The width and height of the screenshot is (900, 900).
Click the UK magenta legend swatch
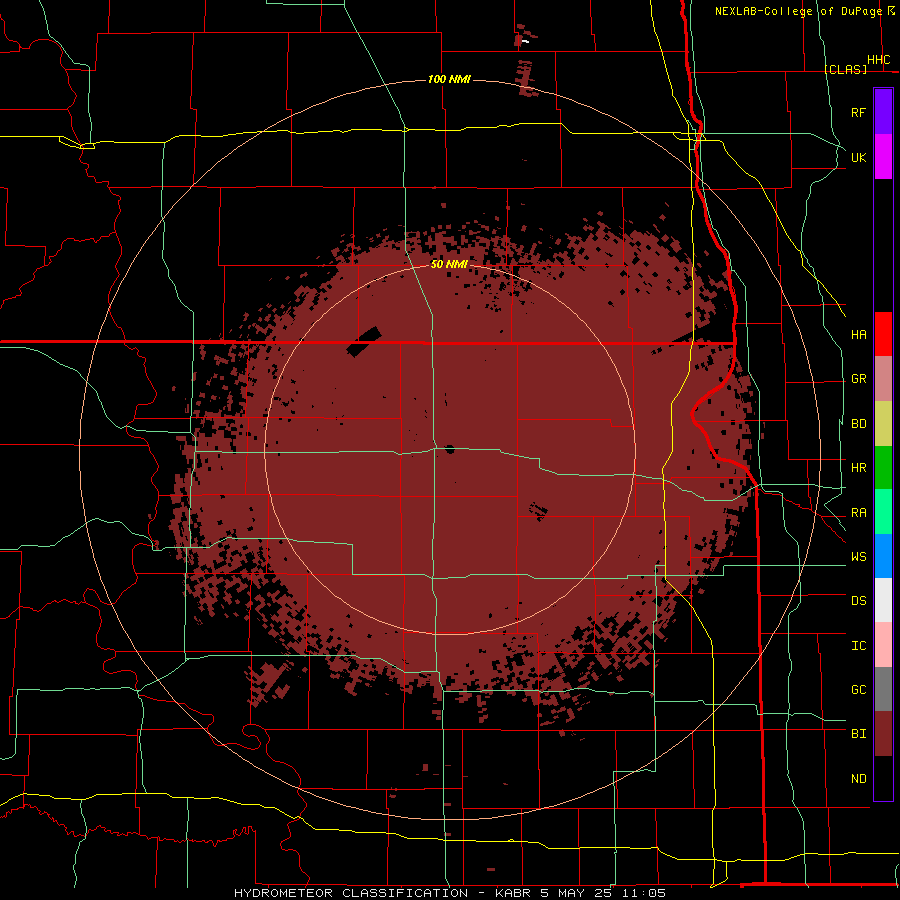883,157
